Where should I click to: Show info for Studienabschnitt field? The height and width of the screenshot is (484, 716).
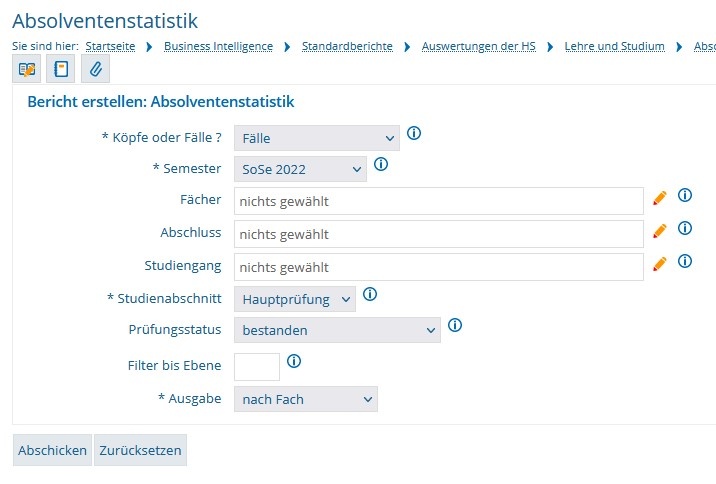(x=370, y=295)
